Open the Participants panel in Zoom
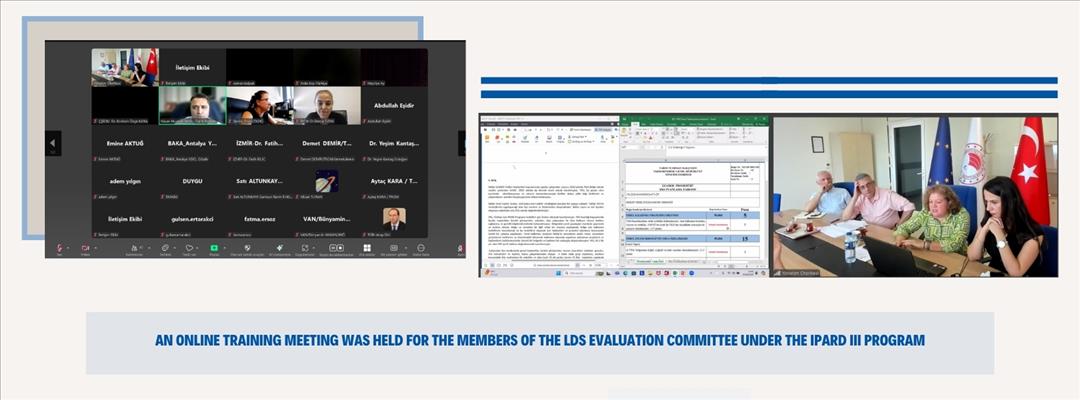The image size is (1080, 400). click(135, 247)
